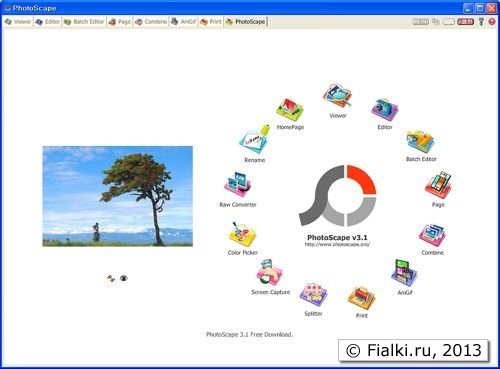Viewport: 500px width, 369px height.
Task: Switch to the Page tab
Action: coord(120,22)
